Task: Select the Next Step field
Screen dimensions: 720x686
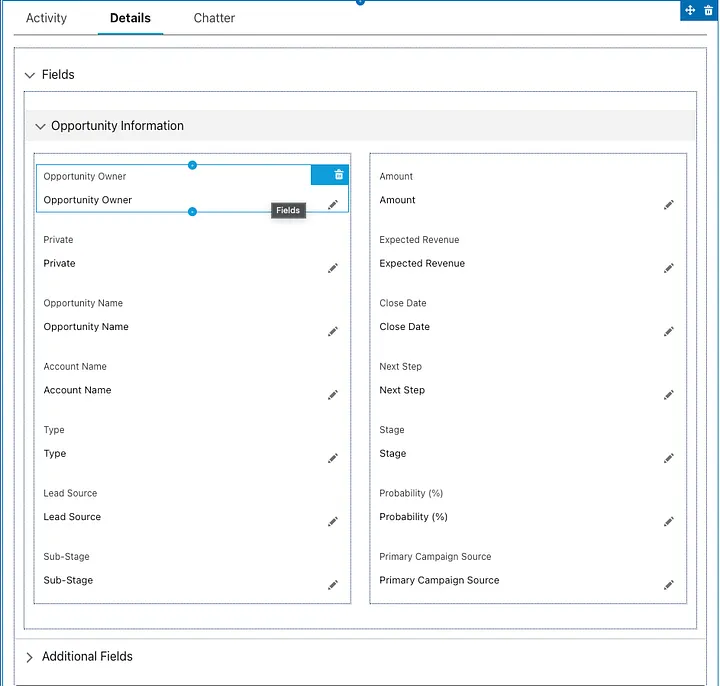Action: [528, 379]
